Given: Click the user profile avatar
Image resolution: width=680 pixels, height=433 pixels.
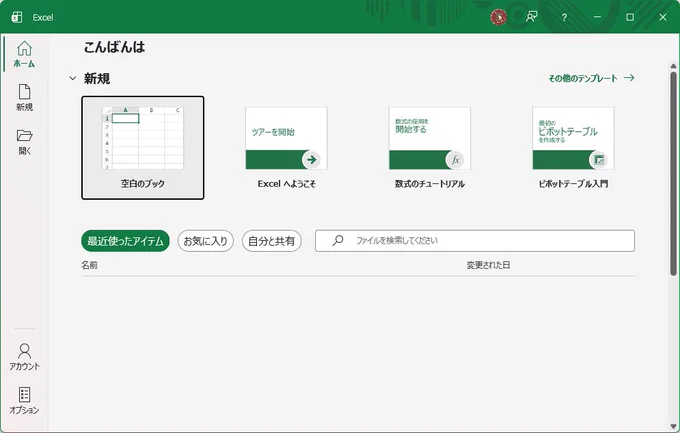Looking at the screenshot, I should (498, 17).
